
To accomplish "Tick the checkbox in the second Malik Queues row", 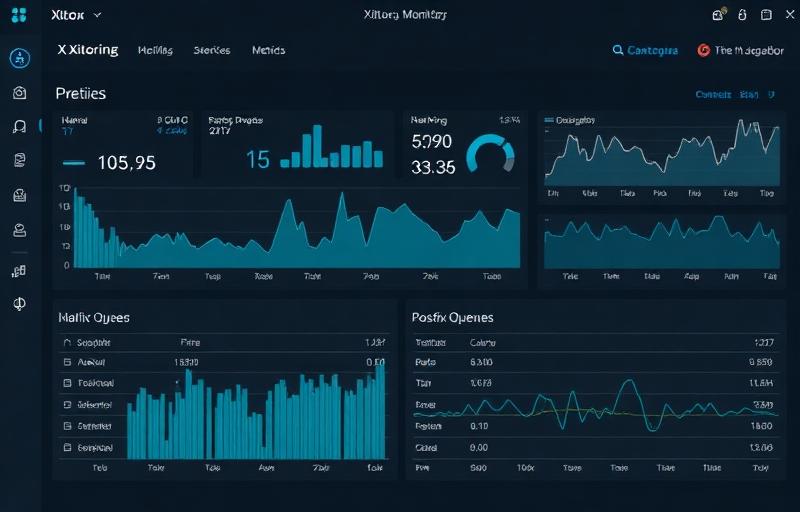I will point(68,362).
